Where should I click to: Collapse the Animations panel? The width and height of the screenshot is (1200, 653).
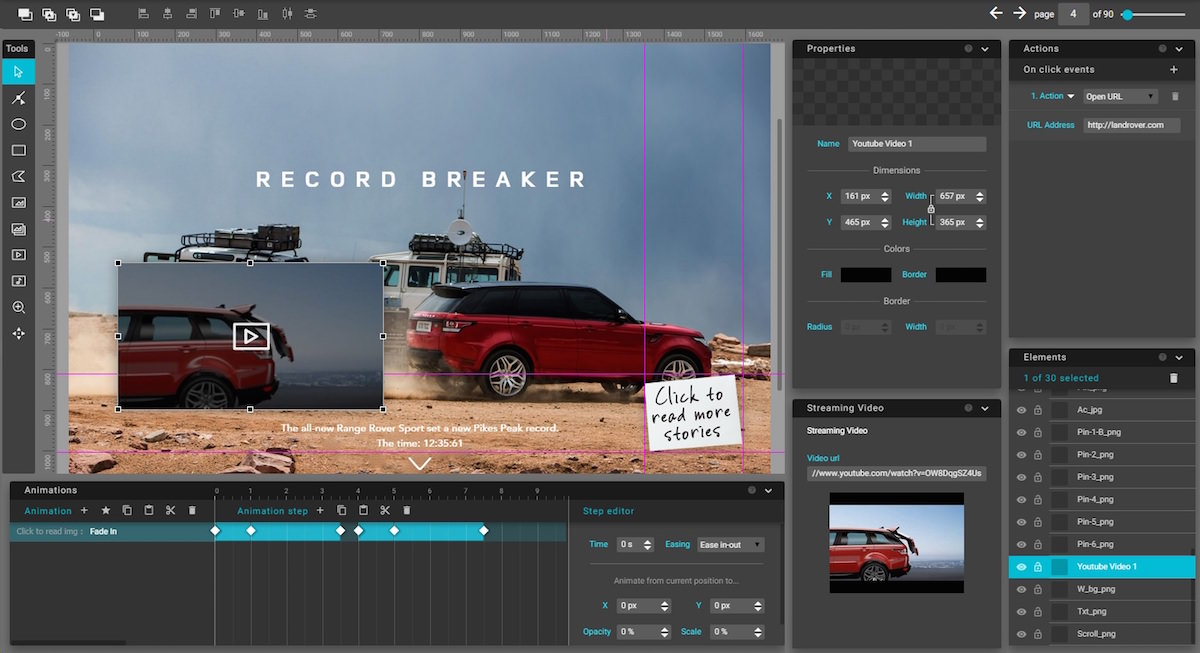click(x=768, y=490)
